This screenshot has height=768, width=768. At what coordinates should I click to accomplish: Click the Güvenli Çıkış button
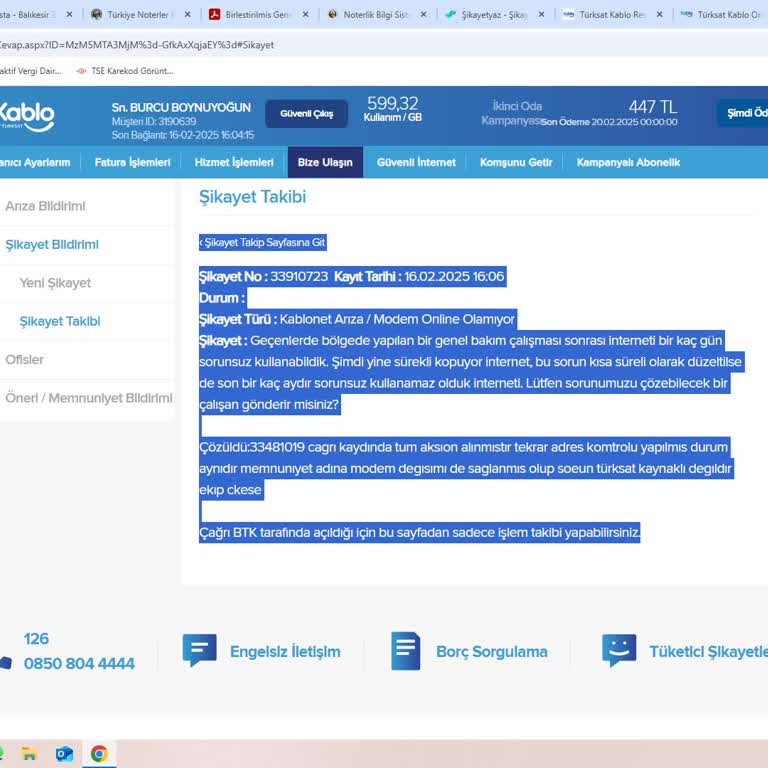click(307, 114)
